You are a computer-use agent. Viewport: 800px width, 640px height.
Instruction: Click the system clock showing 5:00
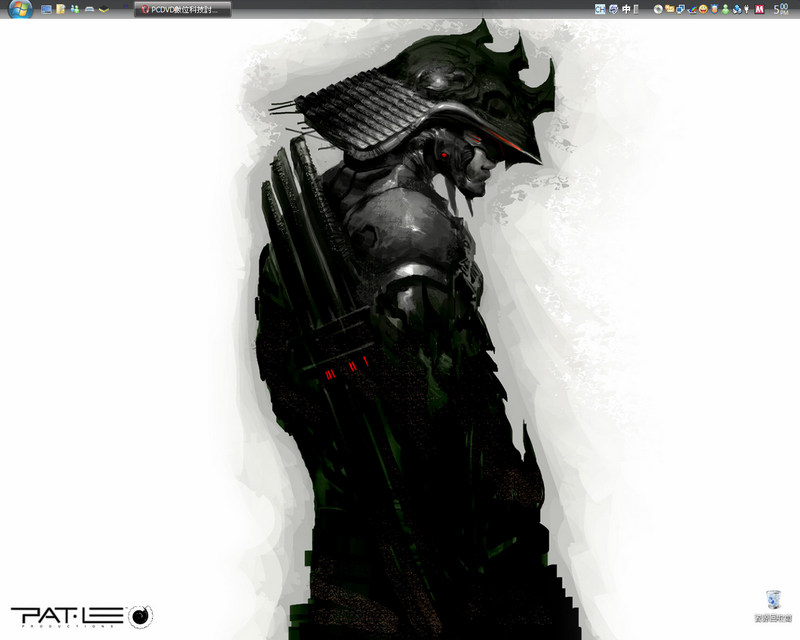point(783,9)
